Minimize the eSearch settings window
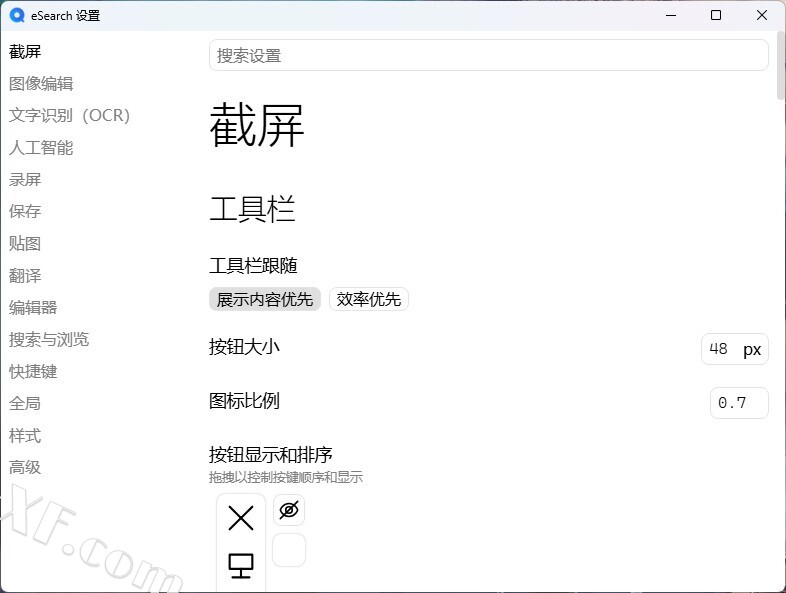786x593 pixels. pos(669,15)
